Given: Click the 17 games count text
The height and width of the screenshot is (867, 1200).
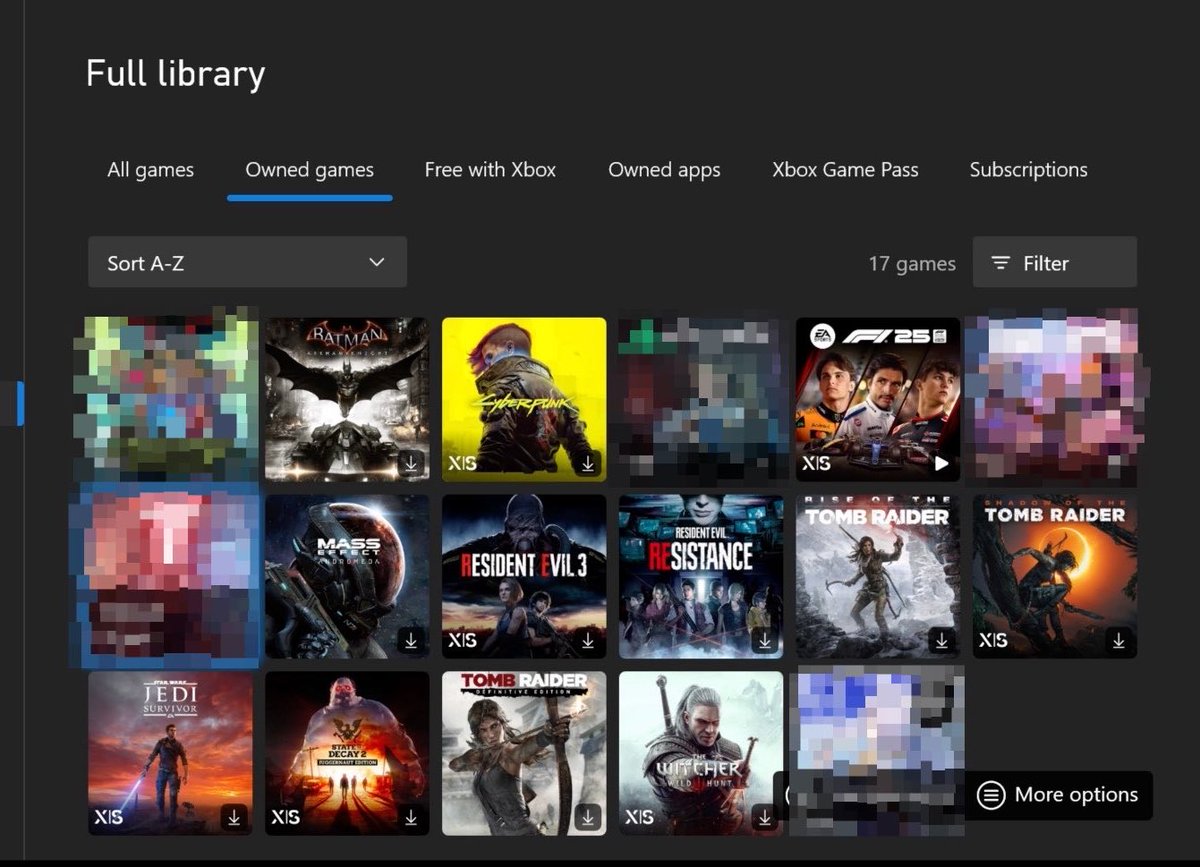Looking at the screenshot, I should point(912,264).
